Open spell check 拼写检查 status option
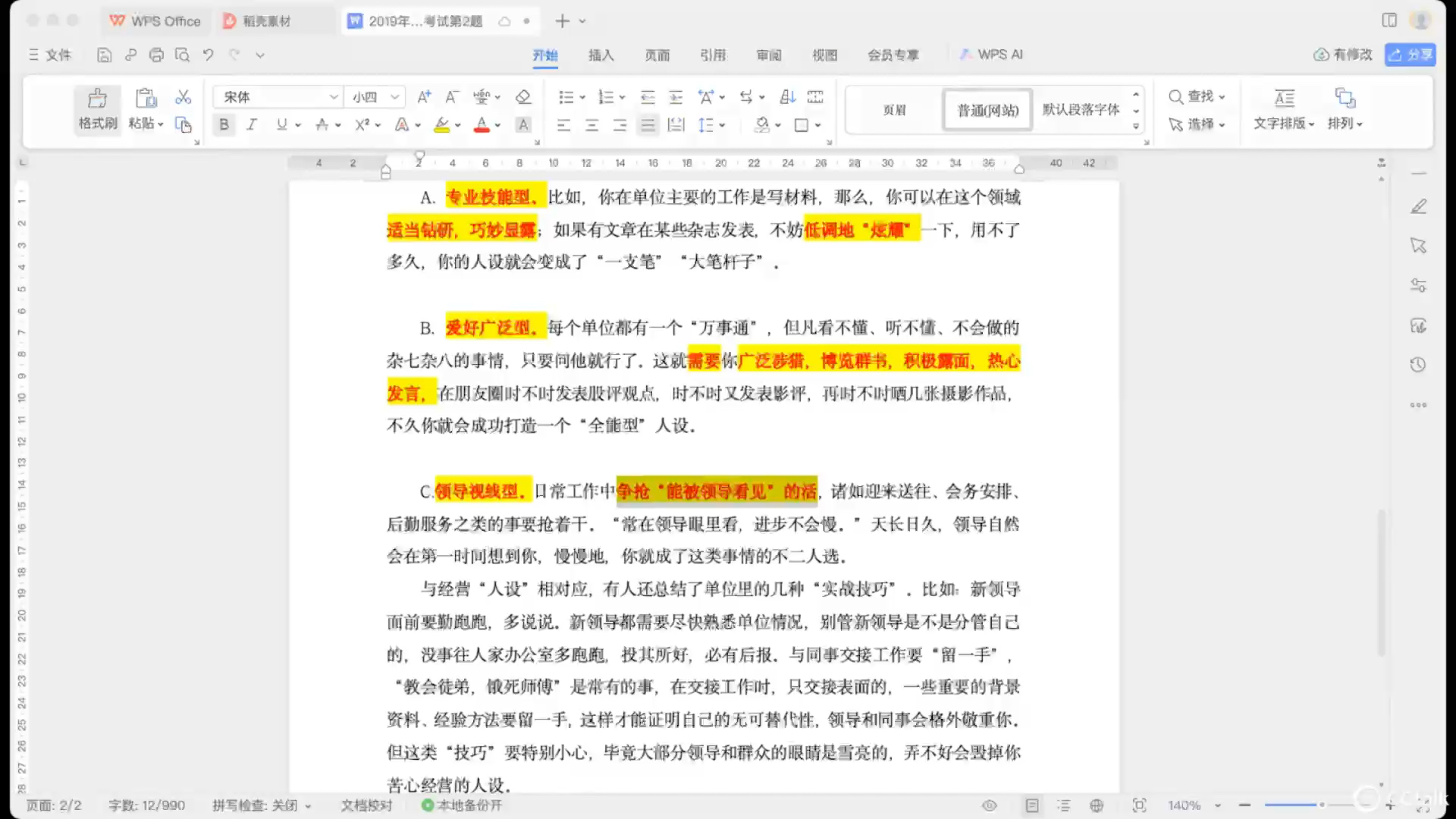Viewport: 1456px width, 819px height. coord(262,805)
